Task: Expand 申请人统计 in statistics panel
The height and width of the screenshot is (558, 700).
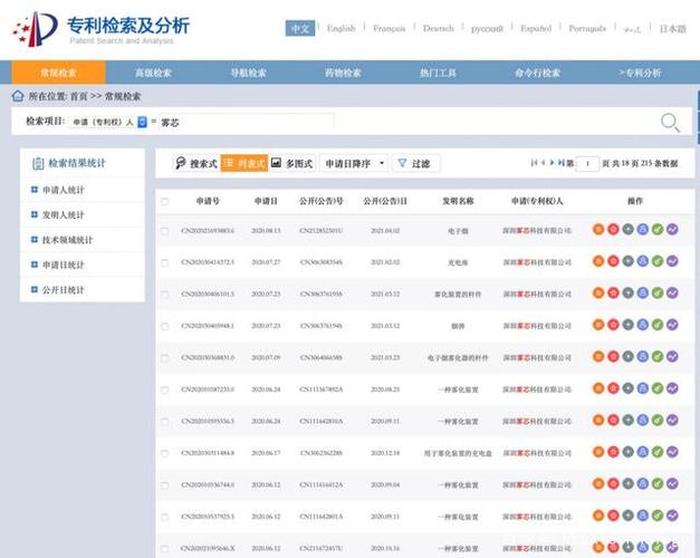Action: tap(34, 190)
